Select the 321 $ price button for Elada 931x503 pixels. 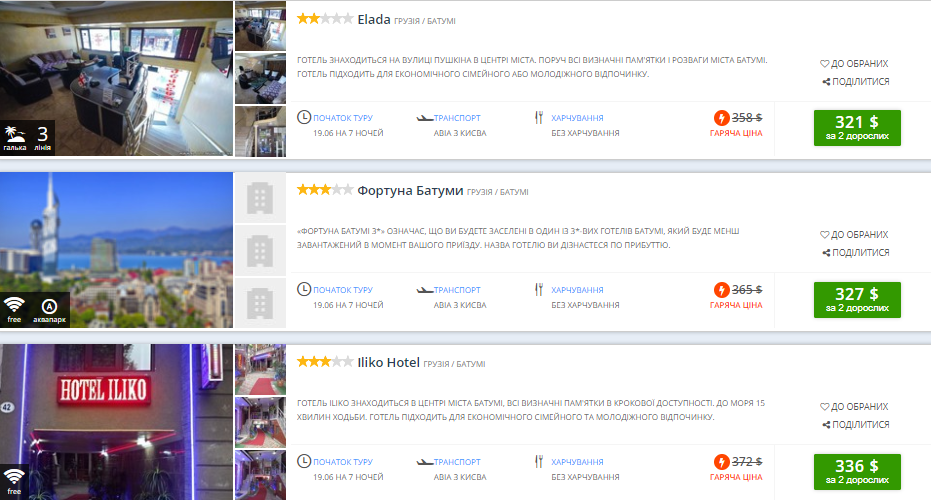click(857, 128)
